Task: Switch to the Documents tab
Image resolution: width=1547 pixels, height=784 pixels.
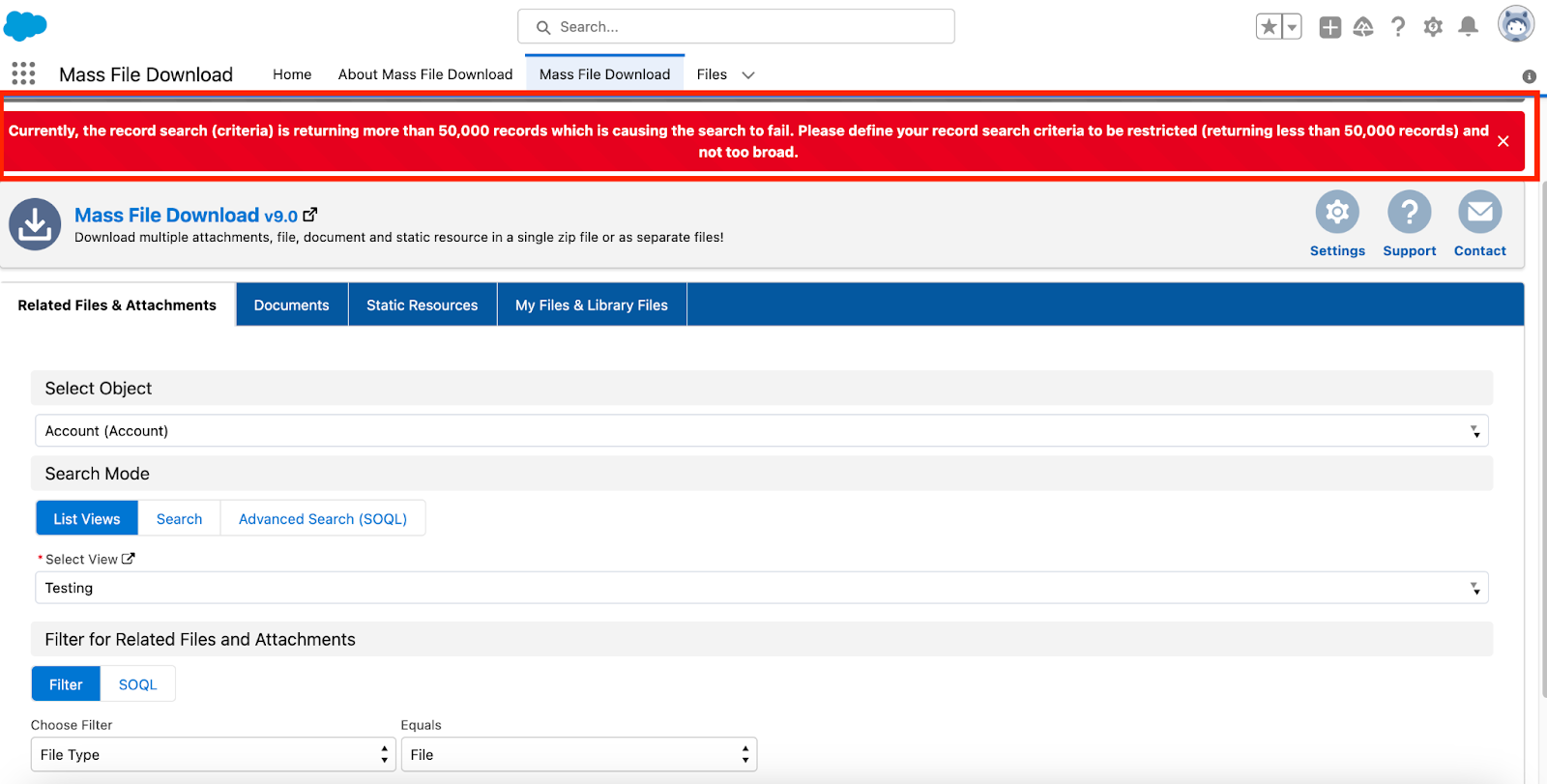Action: [x=291, y=305]
